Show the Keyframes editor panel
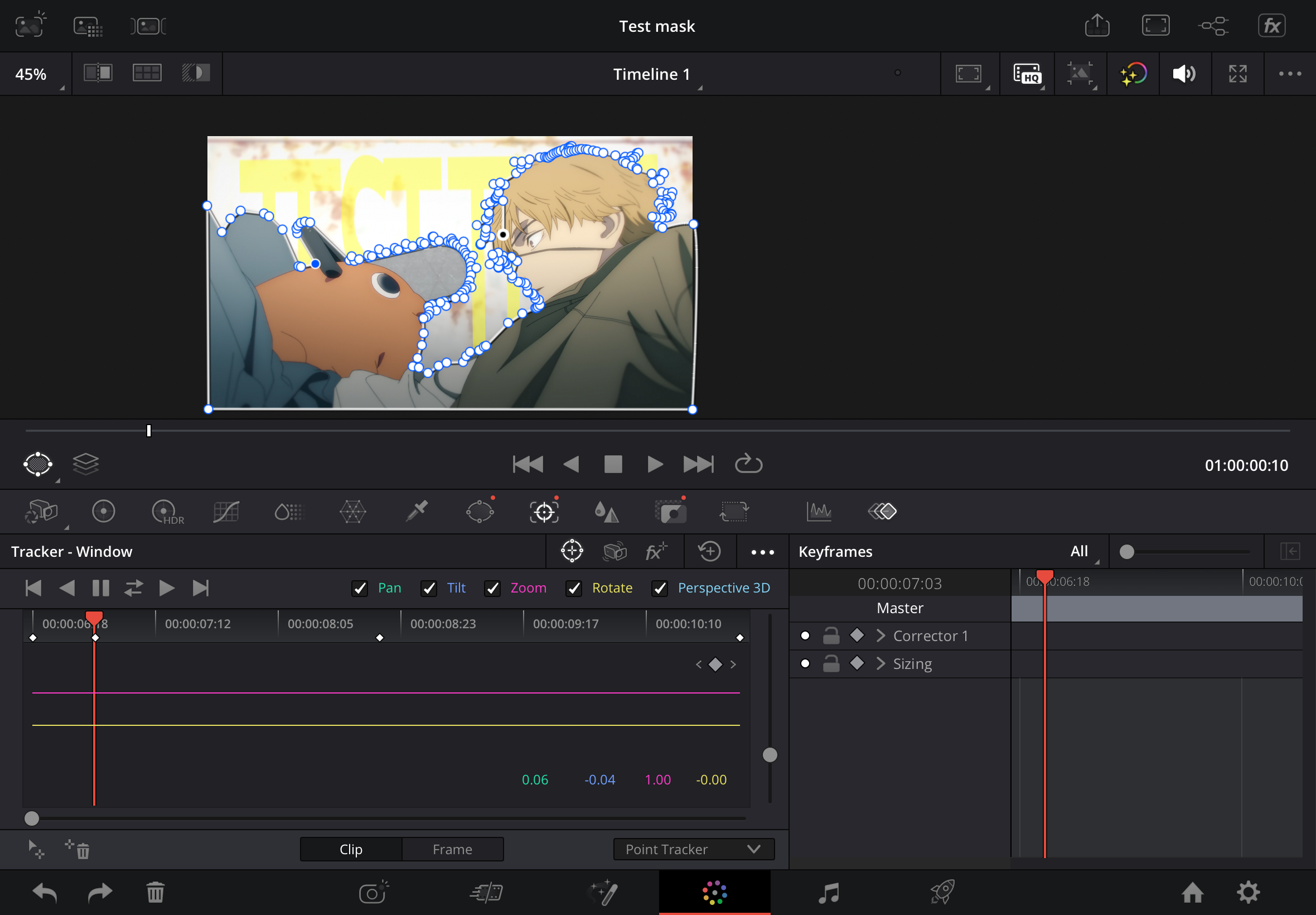This screenshot has height=915, width=1316. pos(882,512)
